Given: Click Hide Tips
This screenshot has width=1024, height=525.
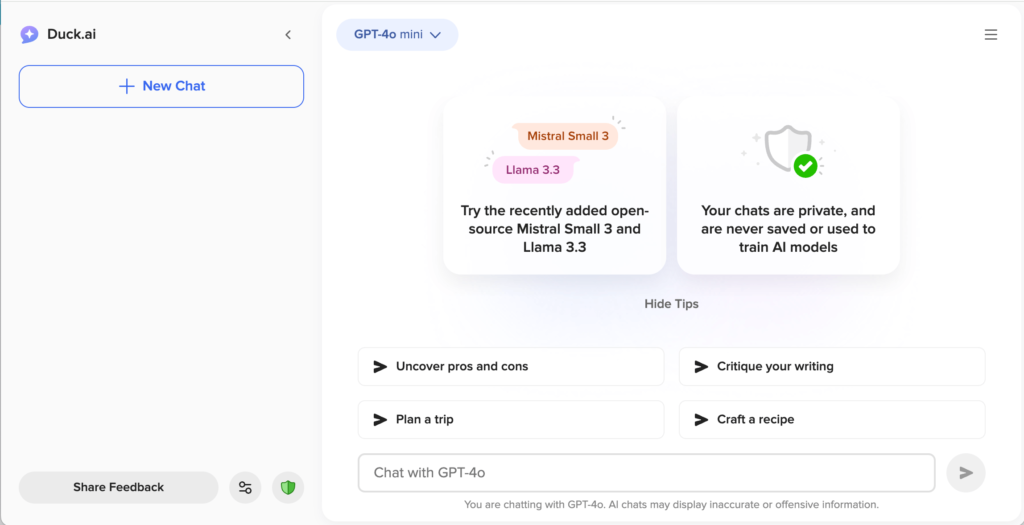Looking at the screenshot, I should pyautogui.click(x=671, y=304).
